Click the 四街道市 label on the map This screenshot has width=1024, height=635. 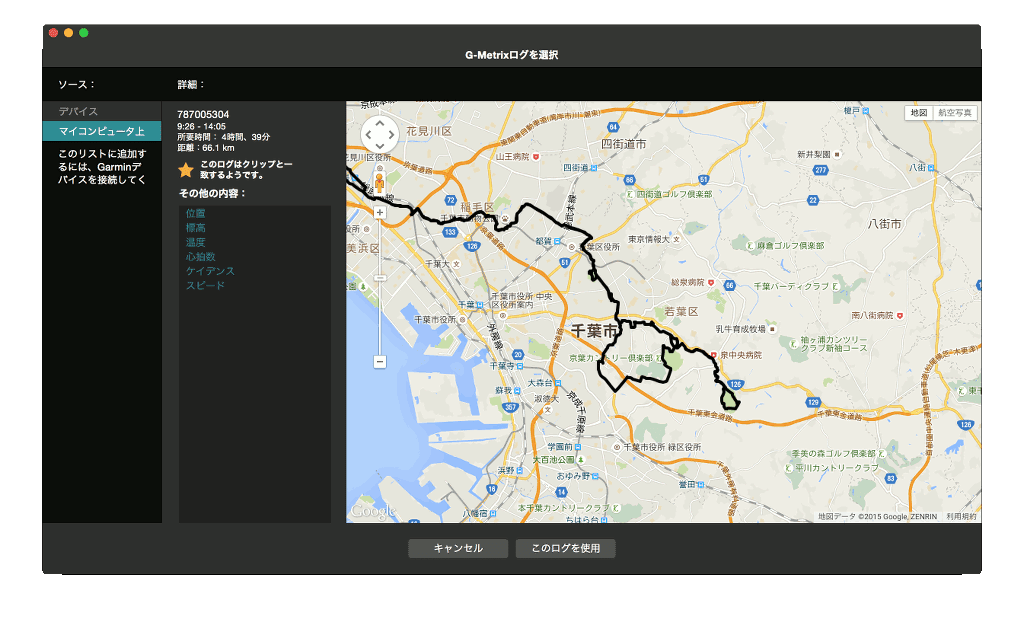624,144
